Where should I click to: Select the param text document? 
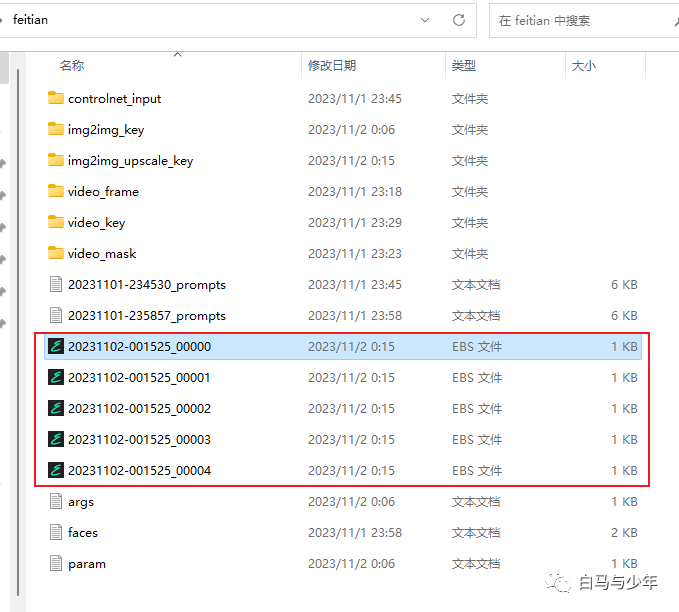342,563
